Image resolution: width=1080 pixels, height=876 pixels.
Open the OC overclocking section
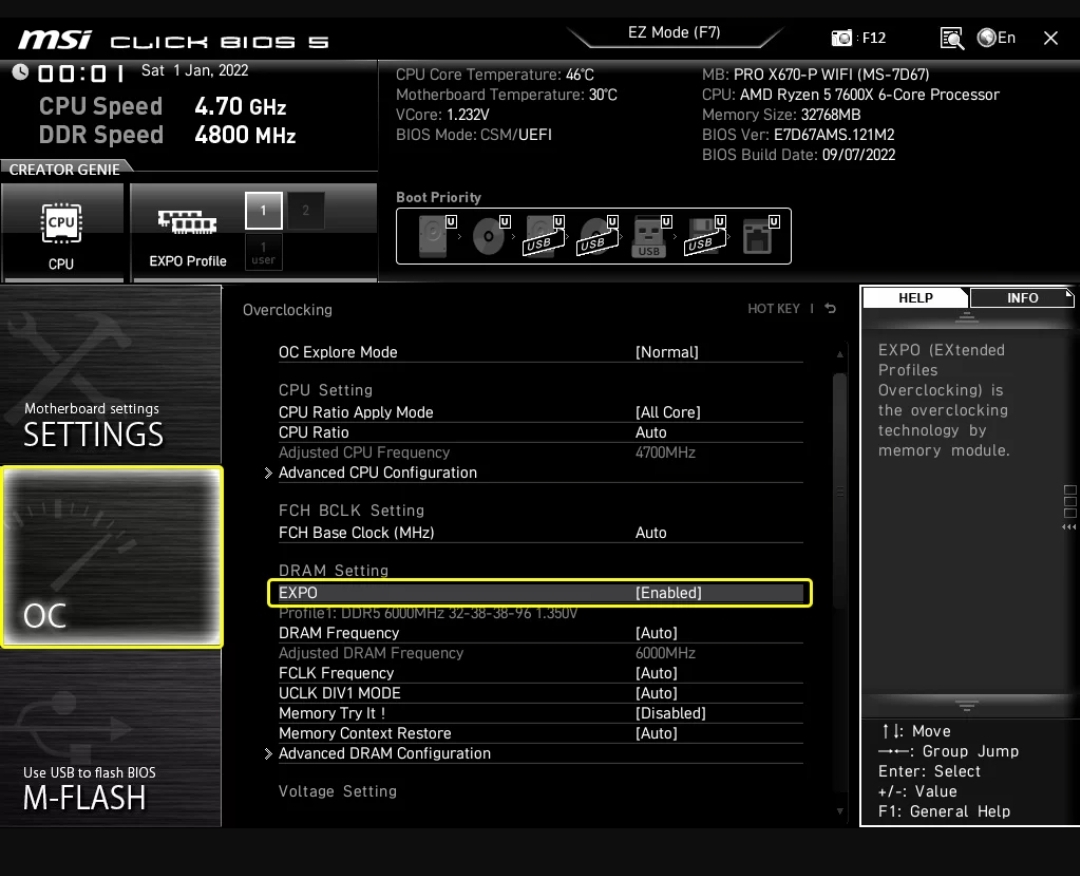(x=112, y=556)
